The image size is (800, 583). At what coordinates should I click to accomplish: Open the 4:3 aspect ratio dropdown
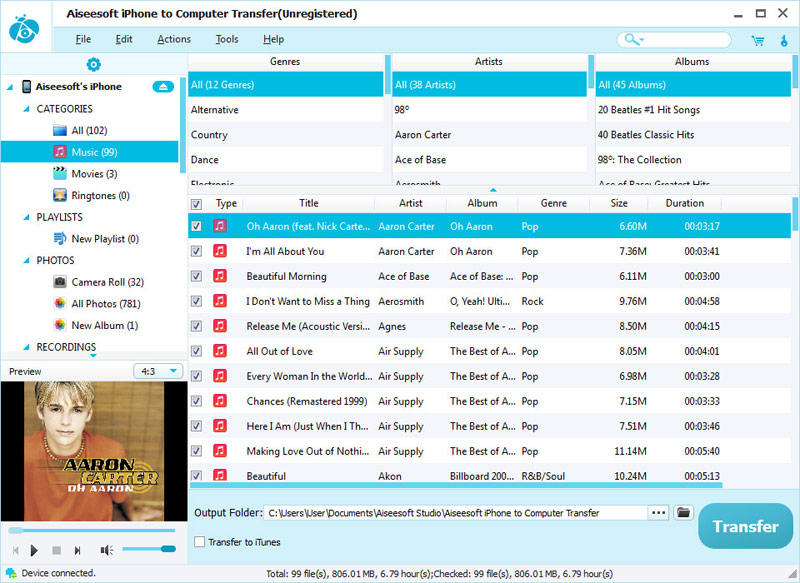pos(158,371)
